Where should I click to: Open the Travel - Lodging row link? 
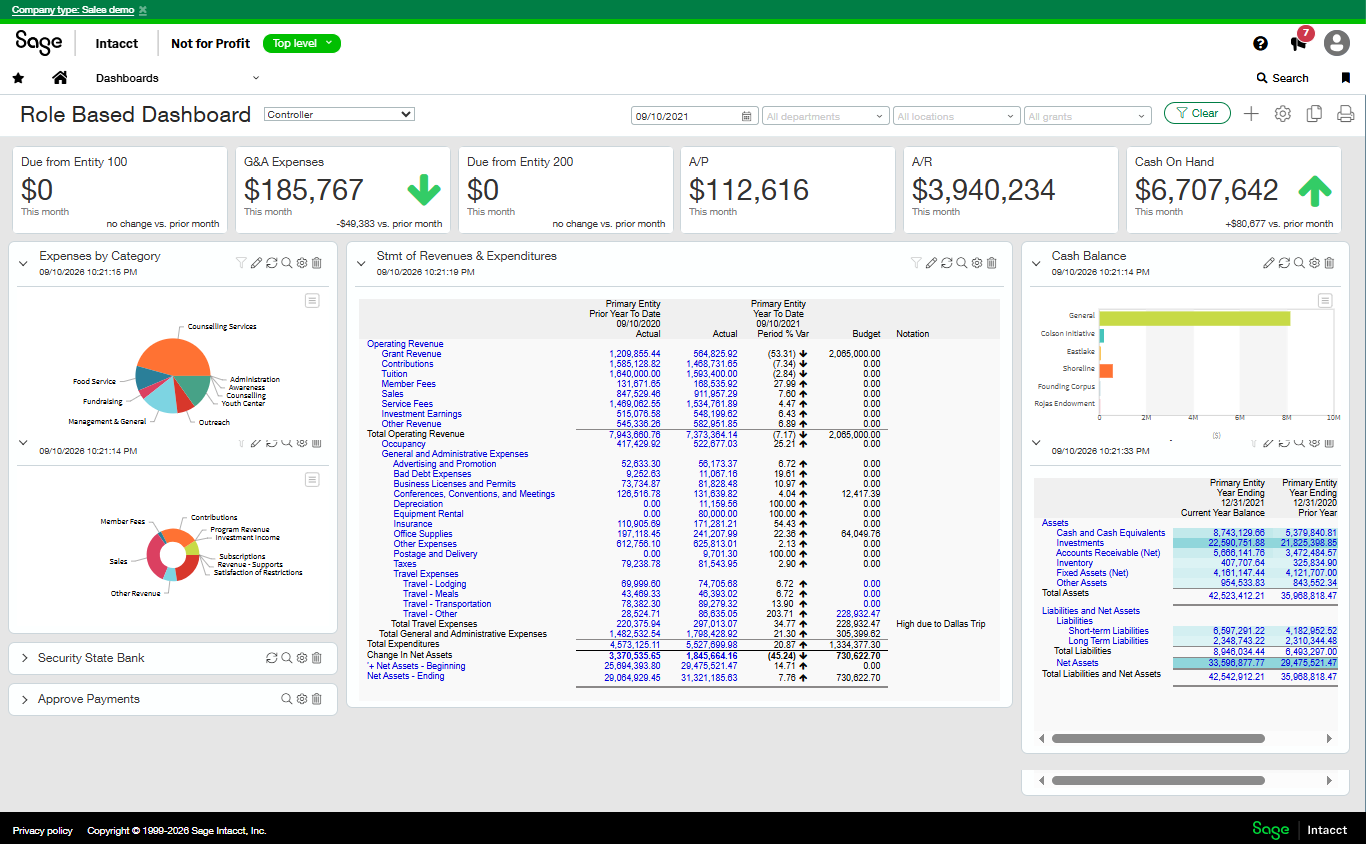pos(434,584)
